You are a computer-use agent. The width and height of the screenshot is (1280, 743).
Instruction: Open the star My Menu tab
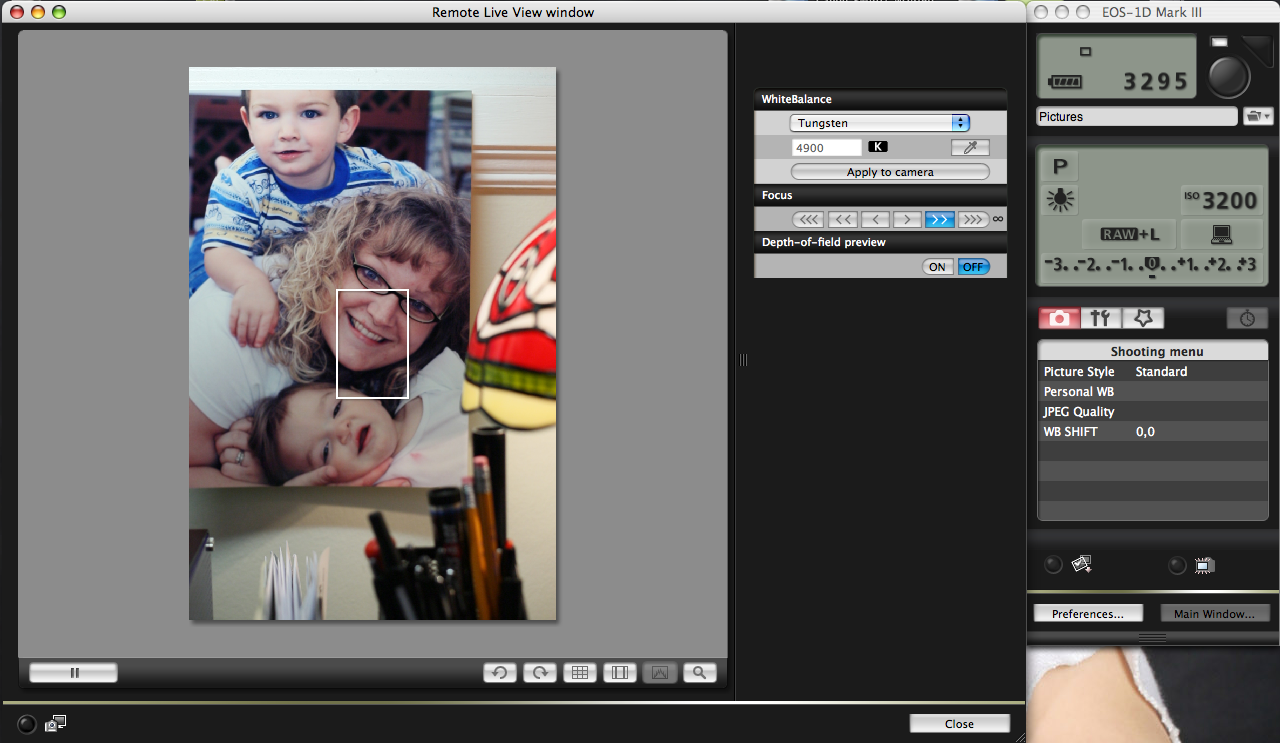[x=1143, y=318]
